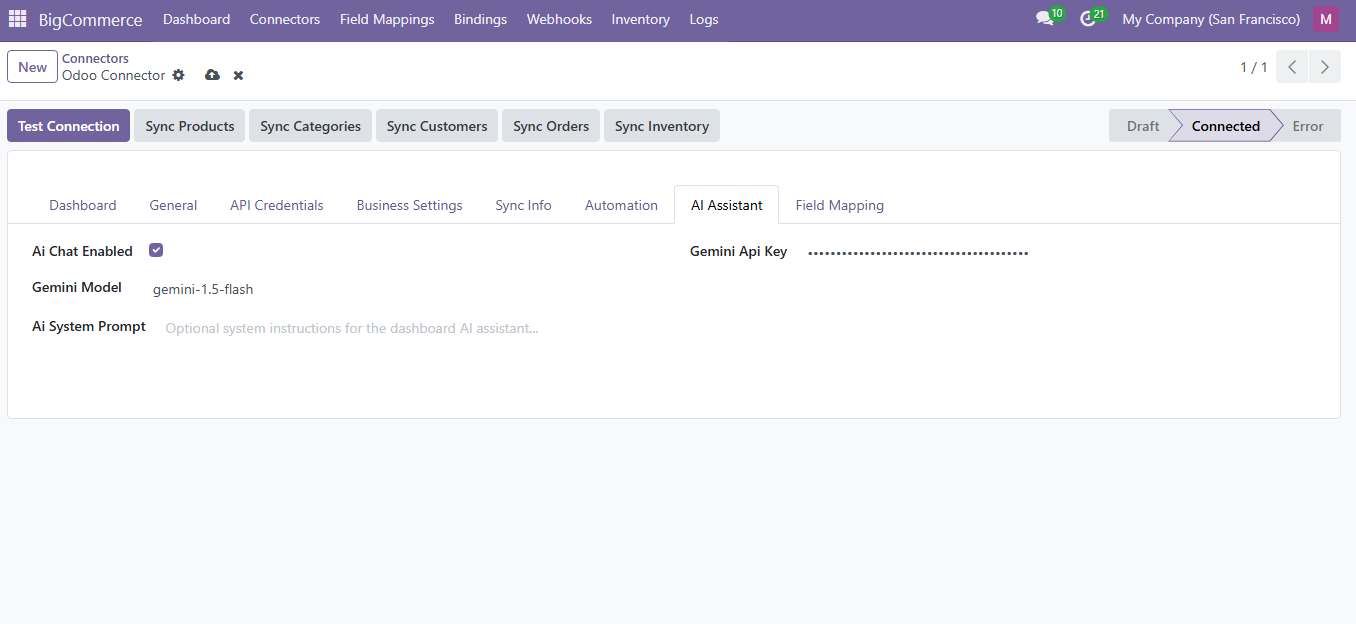Uncheck the Ai Chat Enabled checkbox
This screenshot has width=1356, height=624.
tap(156, 251)
